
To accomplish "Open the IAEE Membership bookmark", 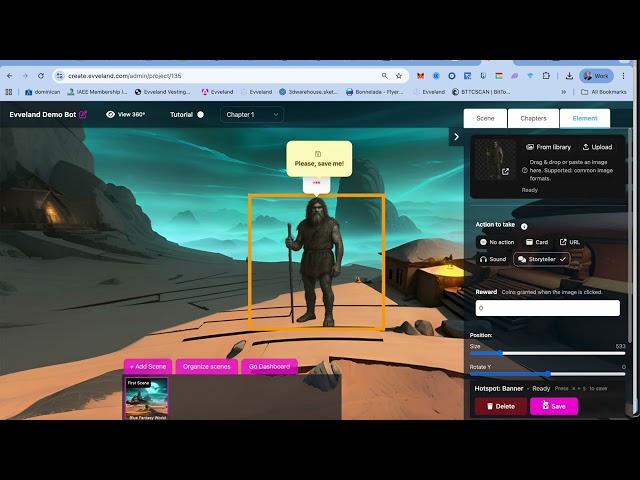I will coord(97,92).
